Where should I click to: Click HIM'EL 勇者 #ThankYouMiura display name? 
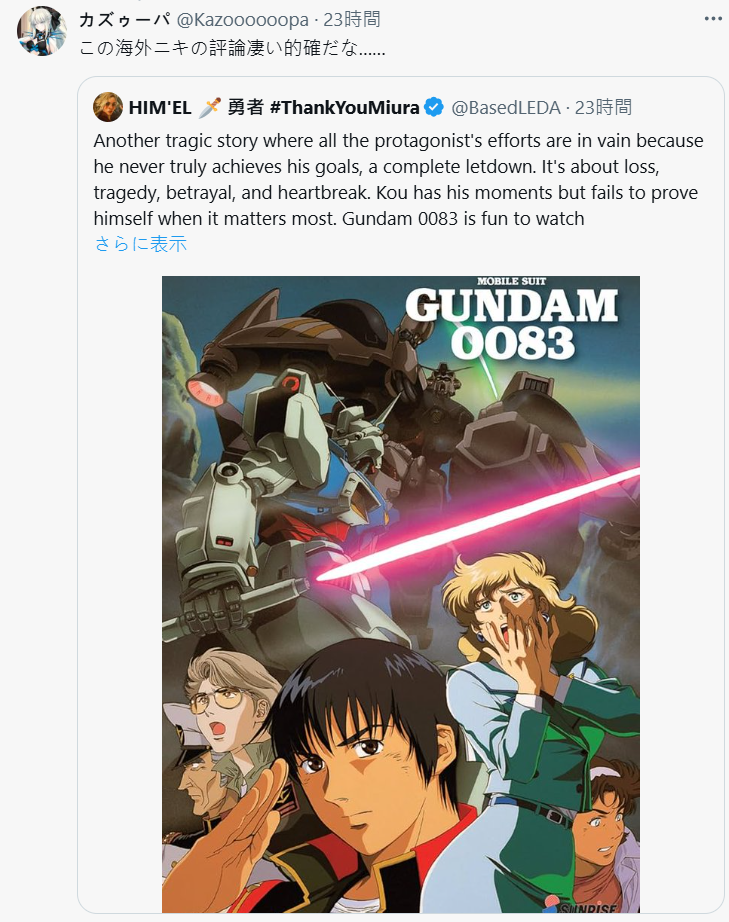tap(274, 108)
